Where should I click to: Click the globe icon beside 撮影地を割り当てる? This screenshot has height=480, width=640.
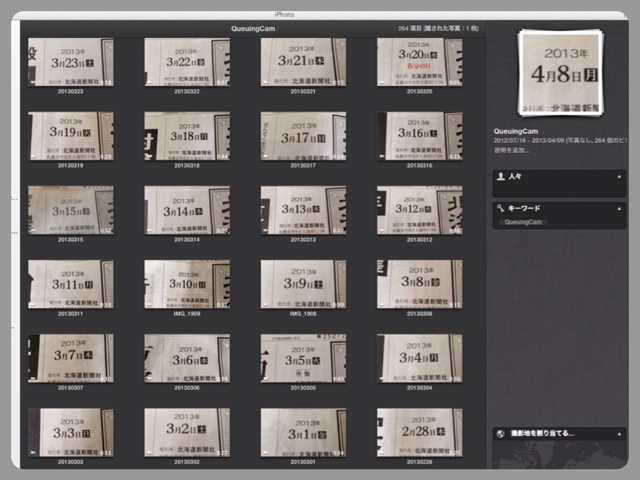[x=500, y=434]
